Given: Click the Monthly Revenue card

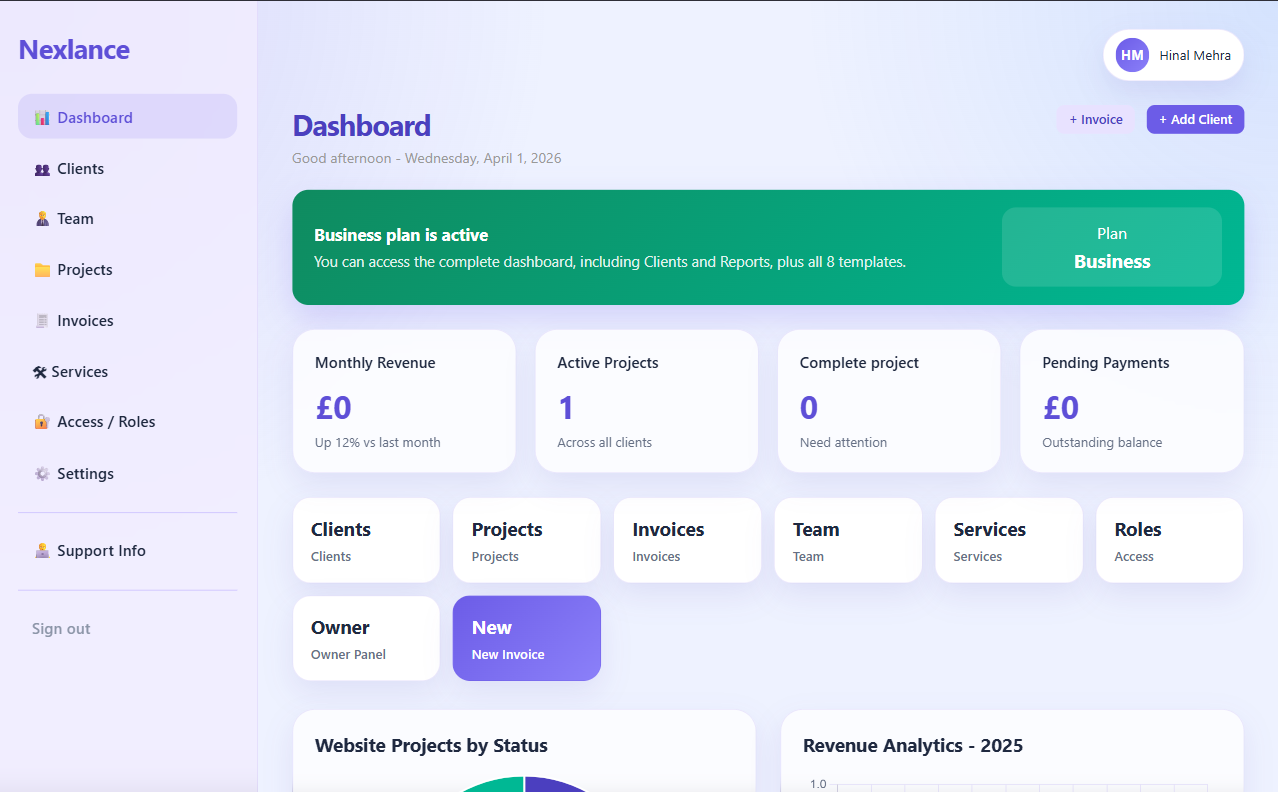Looking at the screenshot, I should point(404,401).
